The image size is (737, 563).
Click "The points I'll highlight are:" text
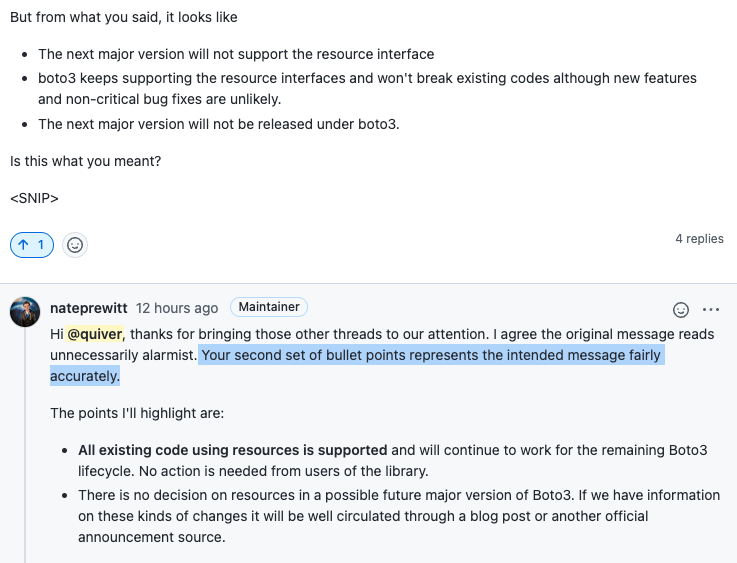click(x=137, y=413)
